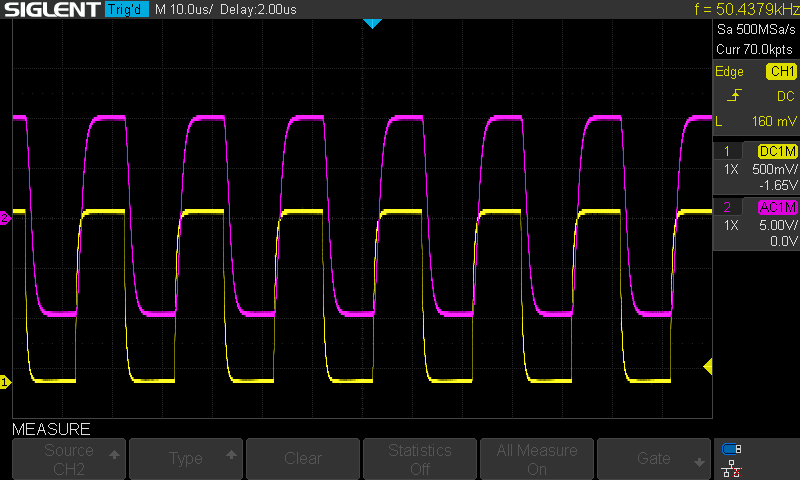Select the channel 2 number tab
800x480 pixels.
point(727,207)
